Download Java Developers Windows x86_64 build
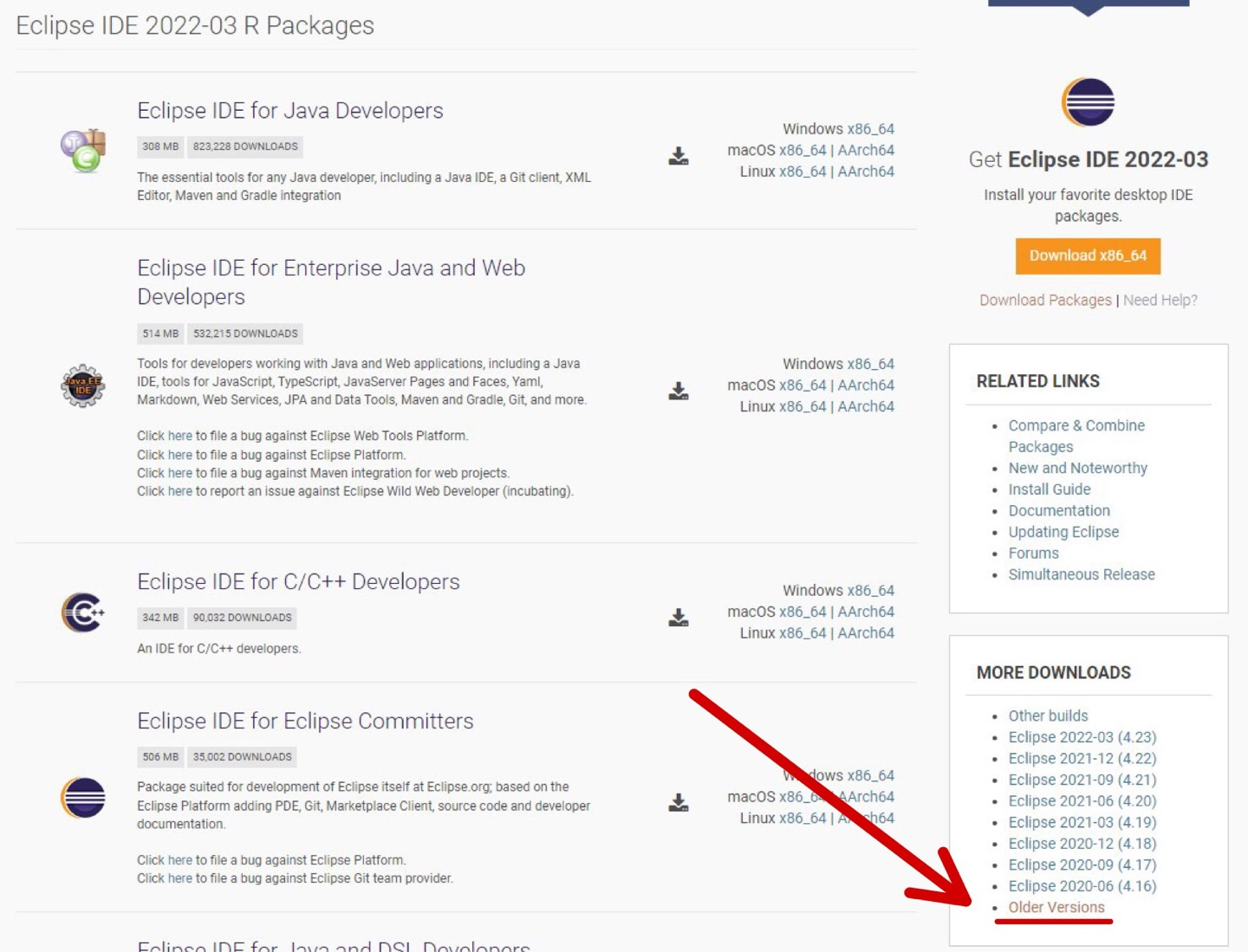 pos(871,129)
